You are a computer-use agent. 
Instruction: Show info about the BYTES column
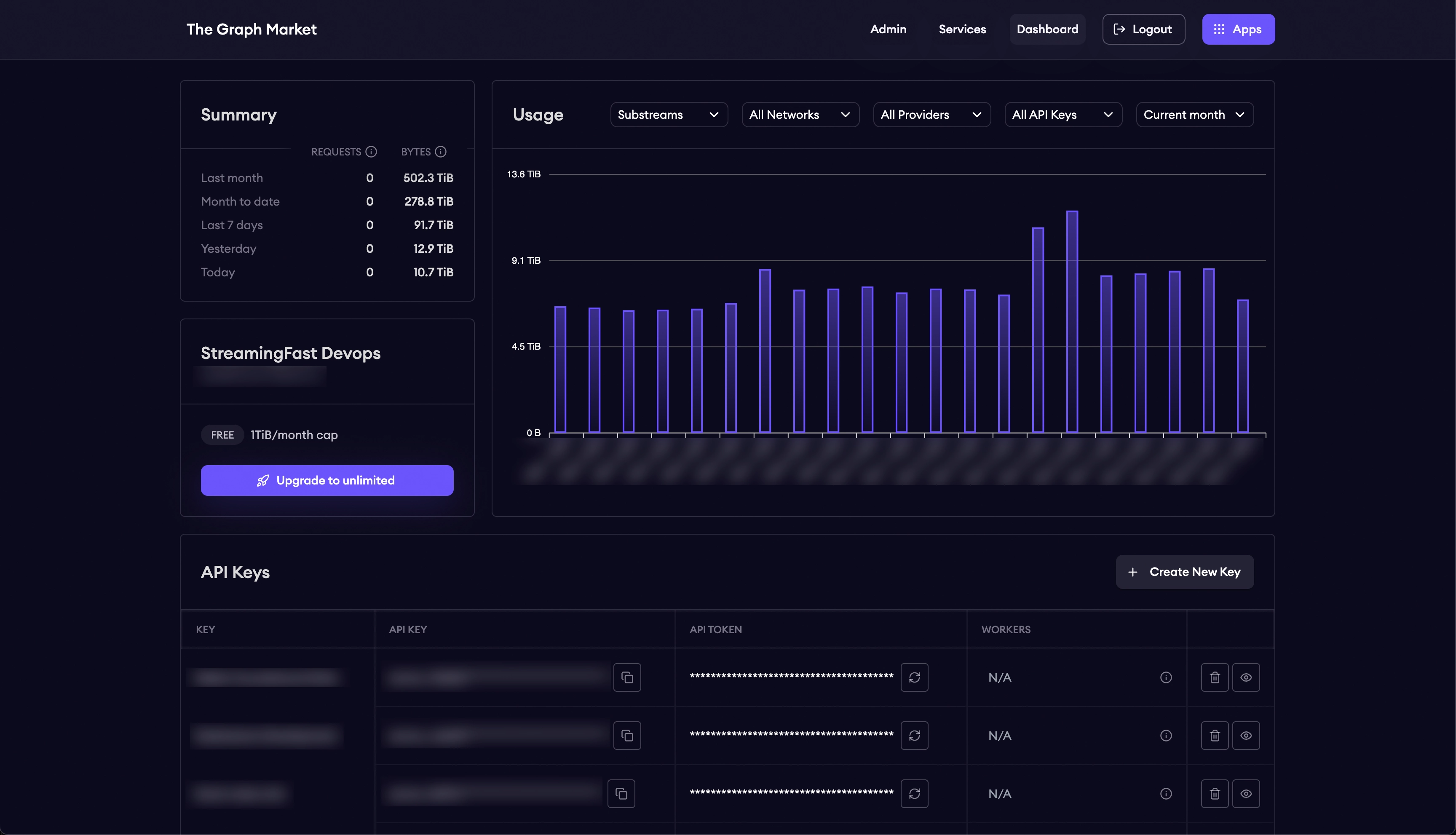(x=440, y=152)
